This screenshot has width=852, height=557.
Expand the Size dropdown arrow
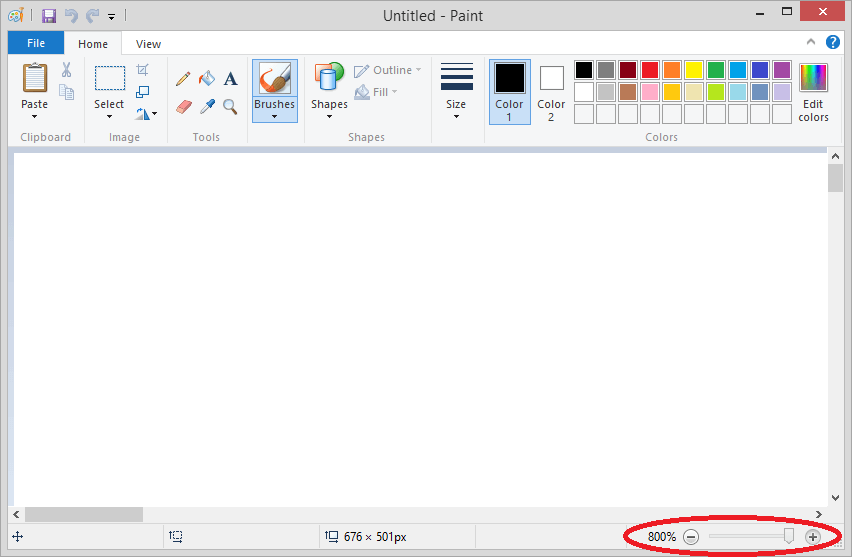tap(456, 116)
